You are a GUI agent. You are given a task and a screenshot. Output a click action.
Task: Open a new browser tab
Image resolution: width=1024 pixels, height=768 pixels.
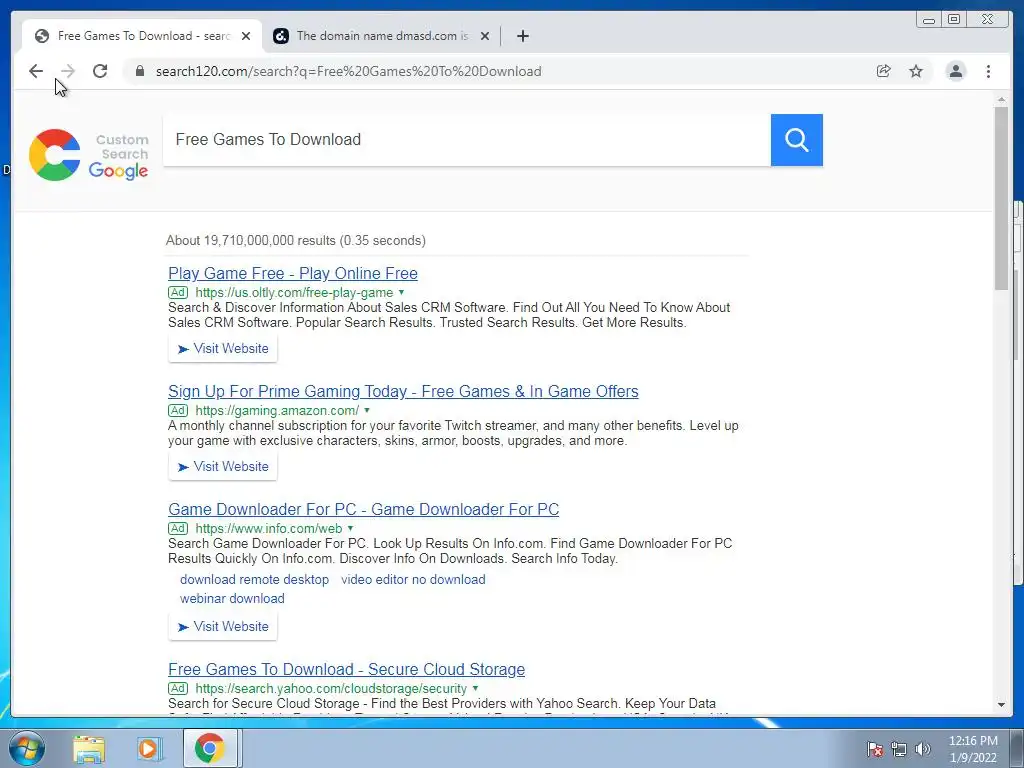522,36
